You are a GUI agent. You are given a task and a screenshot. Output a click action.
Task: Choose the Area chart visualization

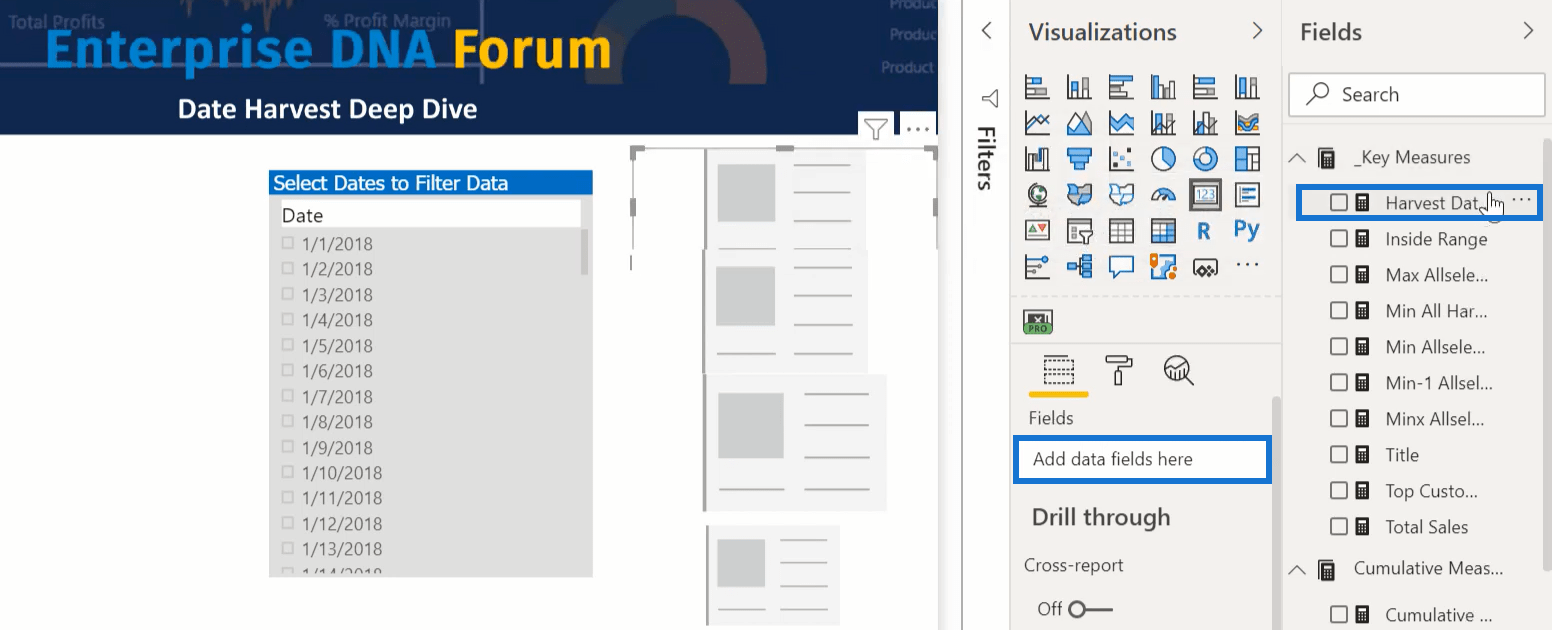coord(1079,123)
